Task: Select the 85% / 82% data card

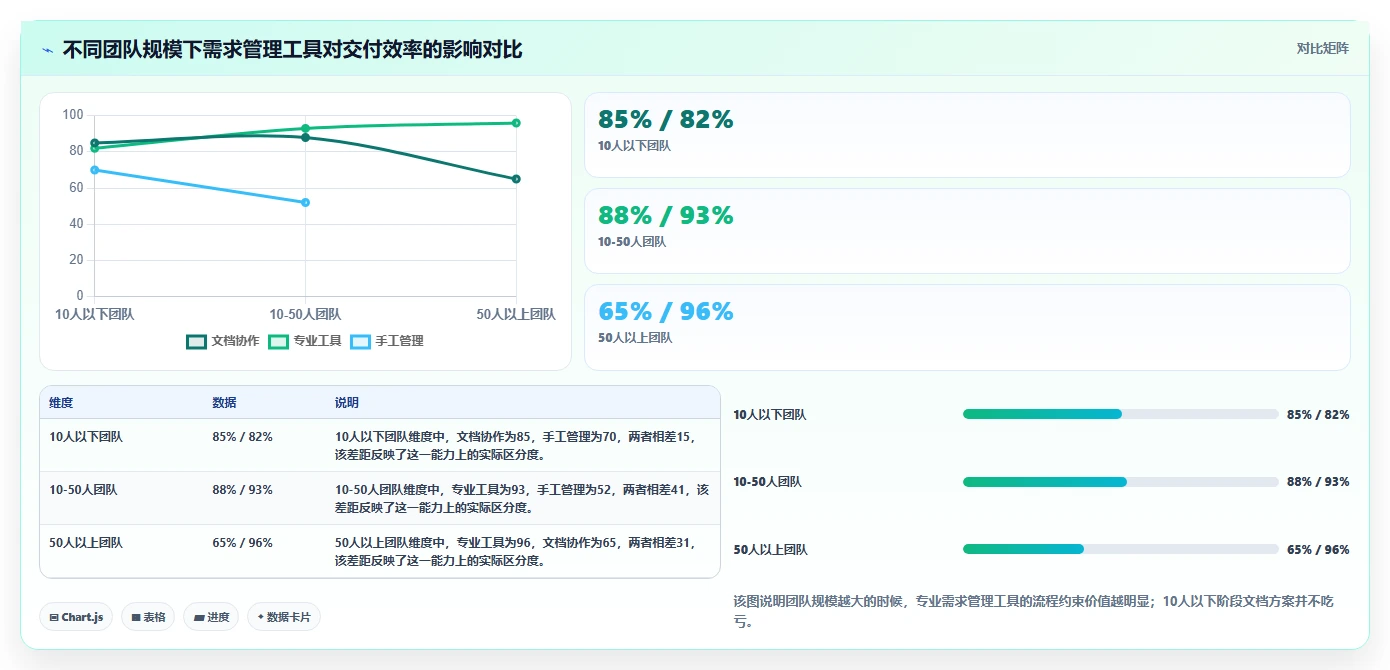Action: click(x=967, y=135)
